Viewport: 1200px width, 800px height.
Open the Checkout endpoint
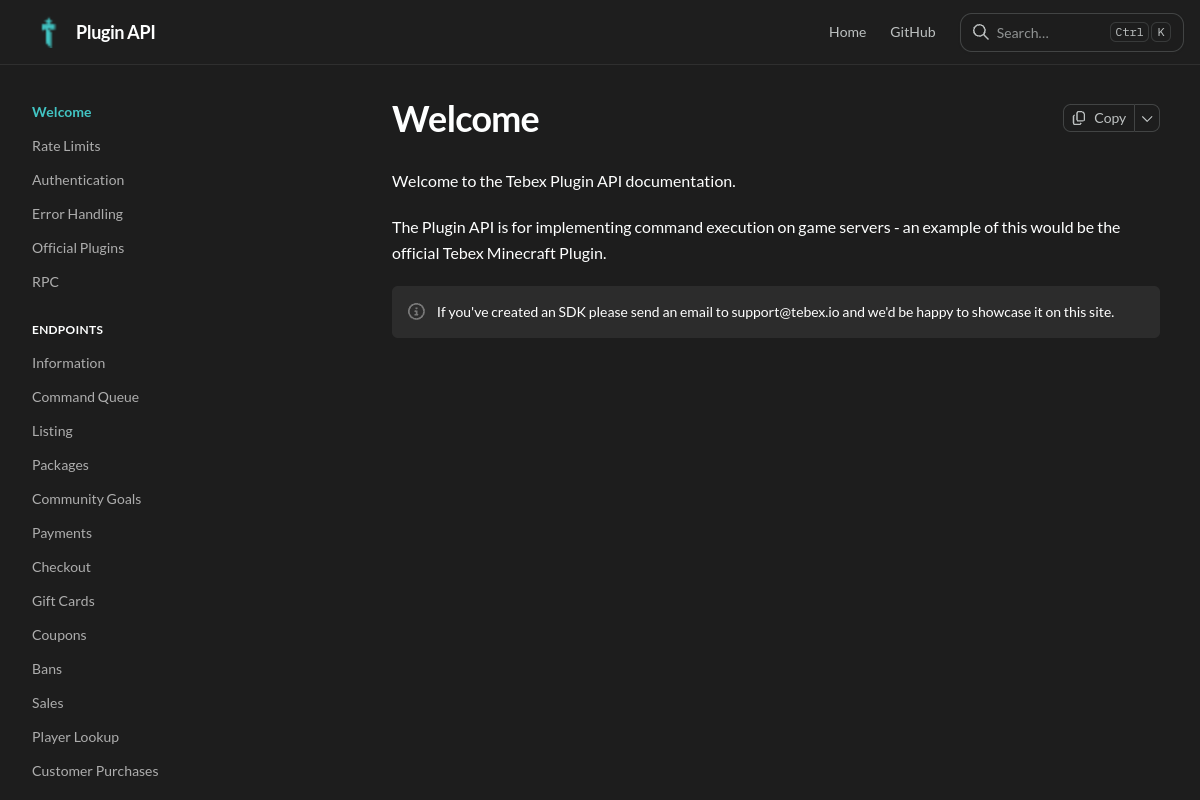tap(61, 567)
